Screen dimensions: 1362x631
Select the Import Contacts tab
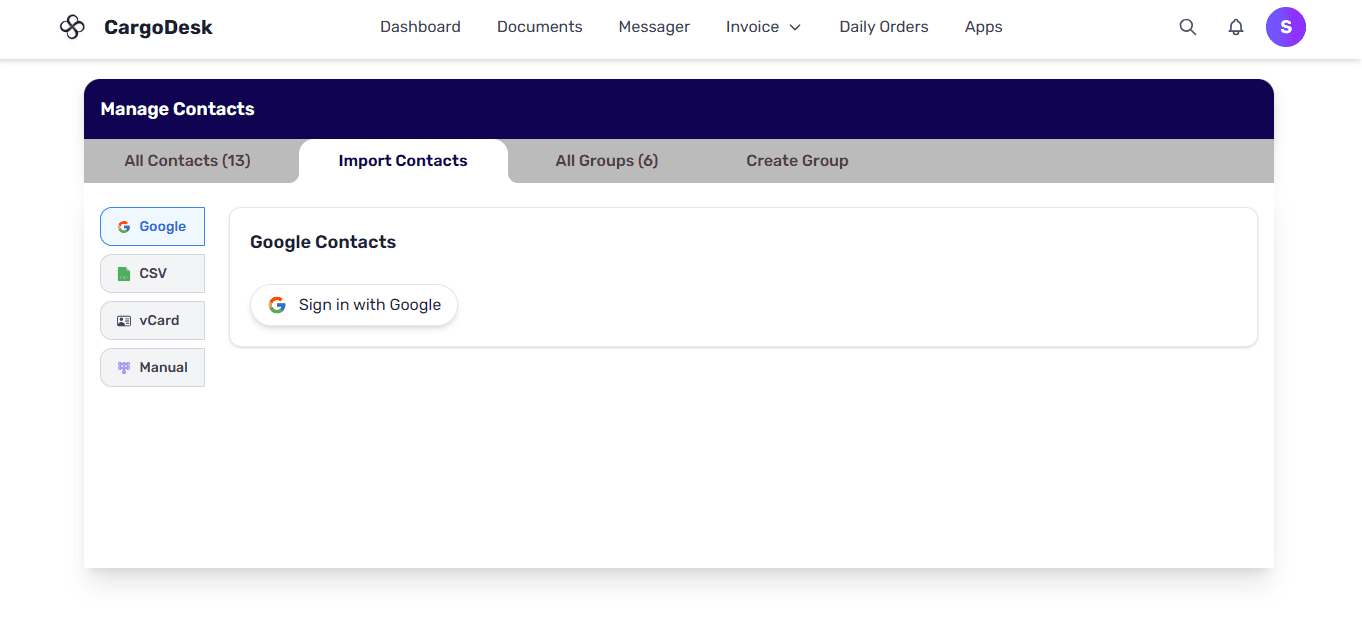pyautogui.click(x=403, y=161)
